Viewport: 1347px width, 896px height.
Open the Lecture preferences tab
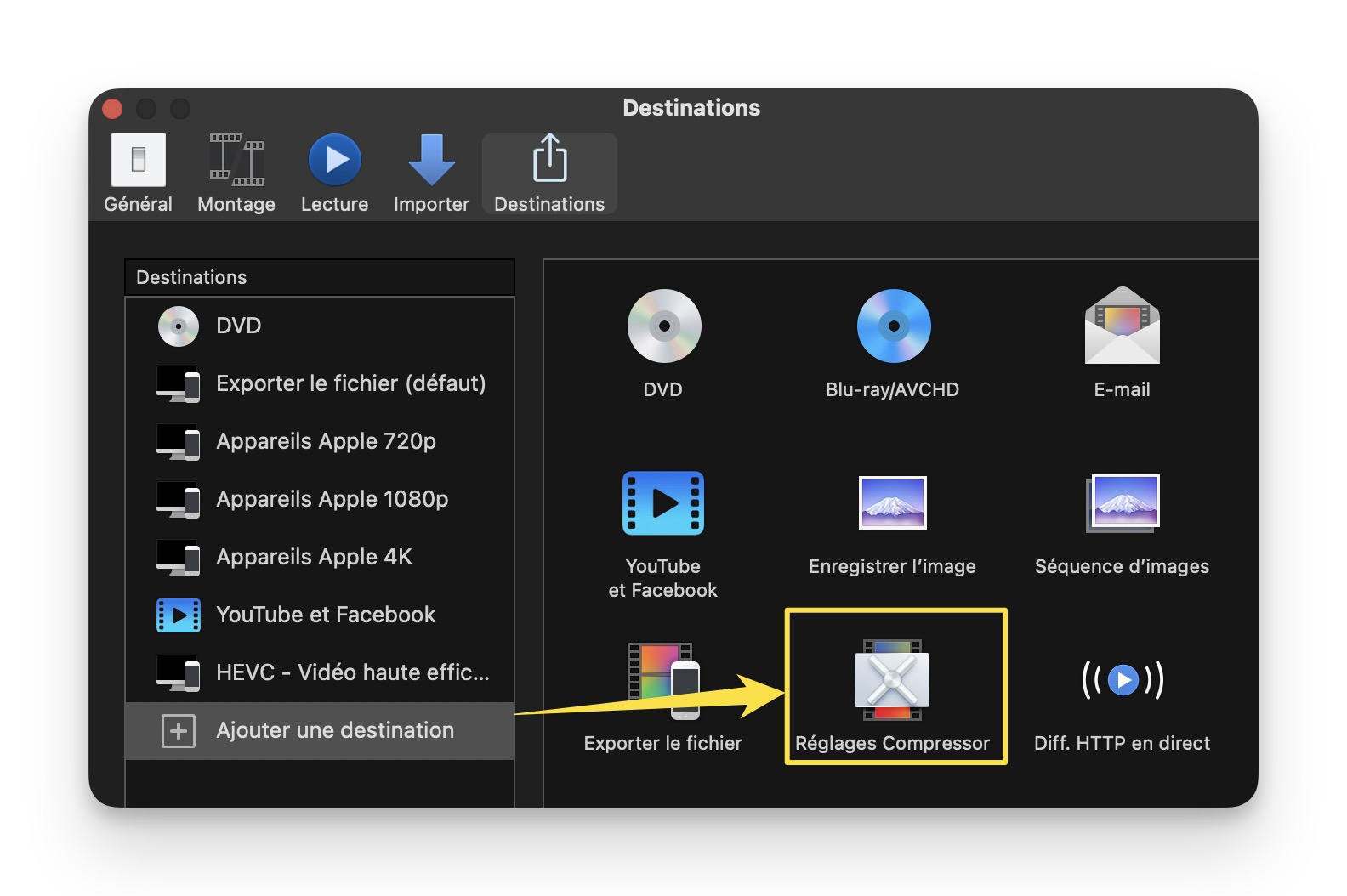click(334, 173)
